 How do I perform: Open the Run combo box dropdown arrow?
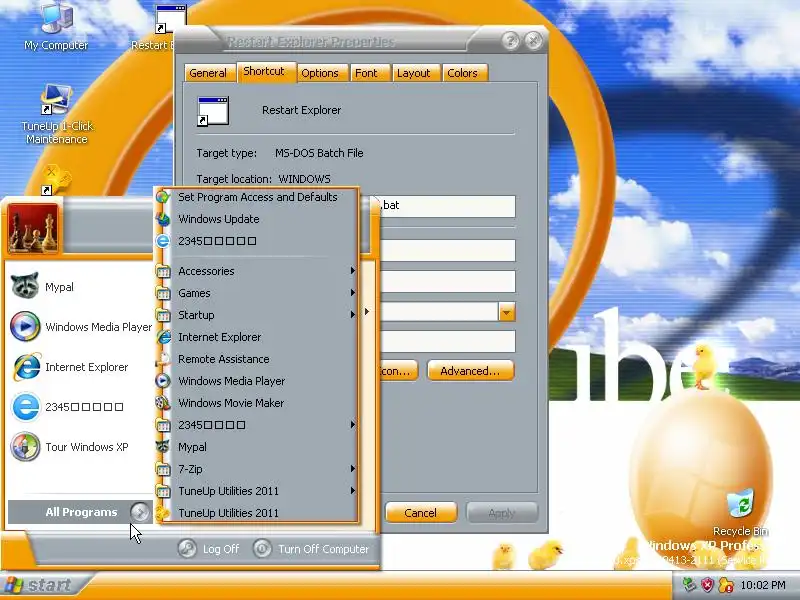coord(507,312)
